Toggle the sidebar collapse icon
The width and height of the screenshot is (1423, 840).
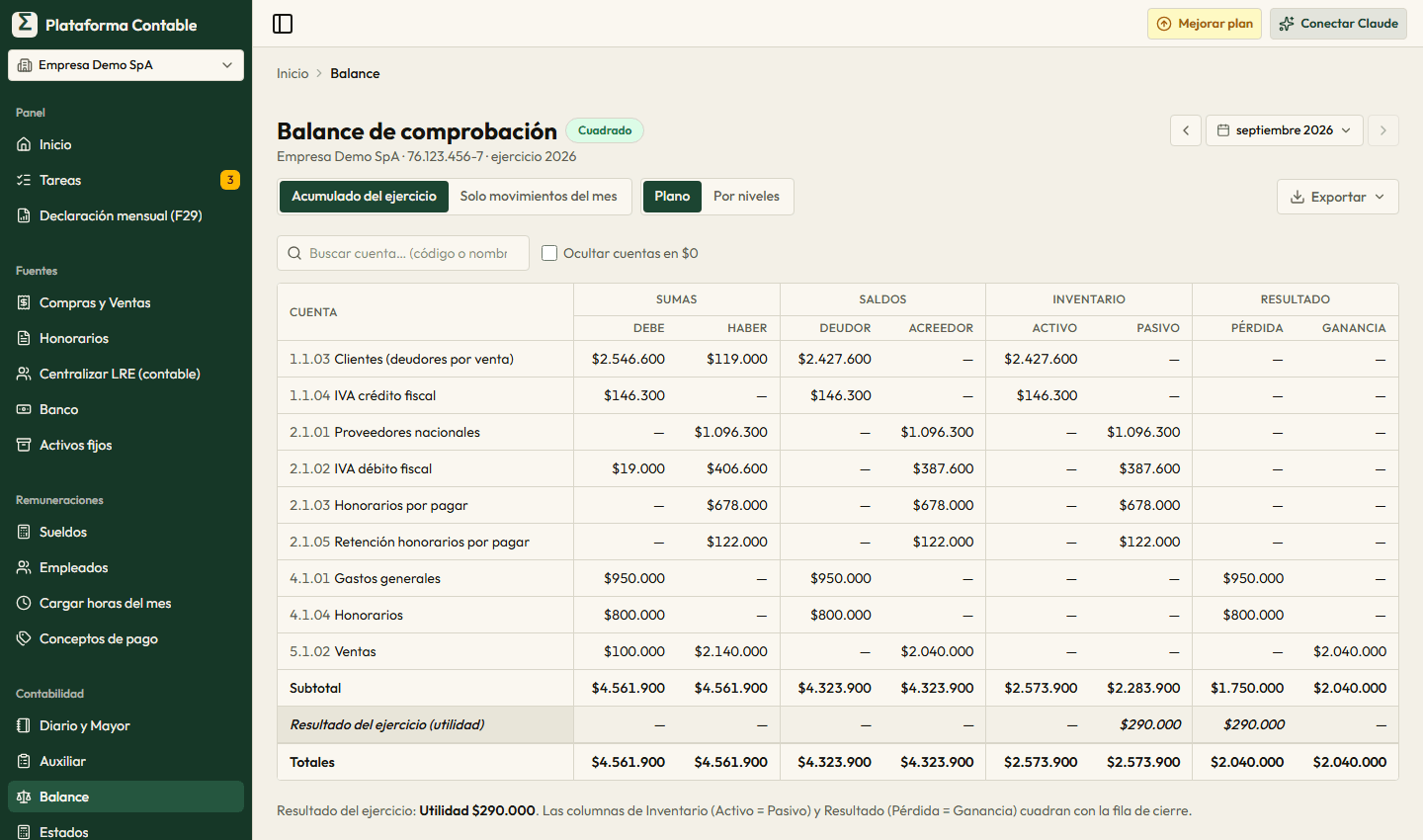tap(283, 24)
